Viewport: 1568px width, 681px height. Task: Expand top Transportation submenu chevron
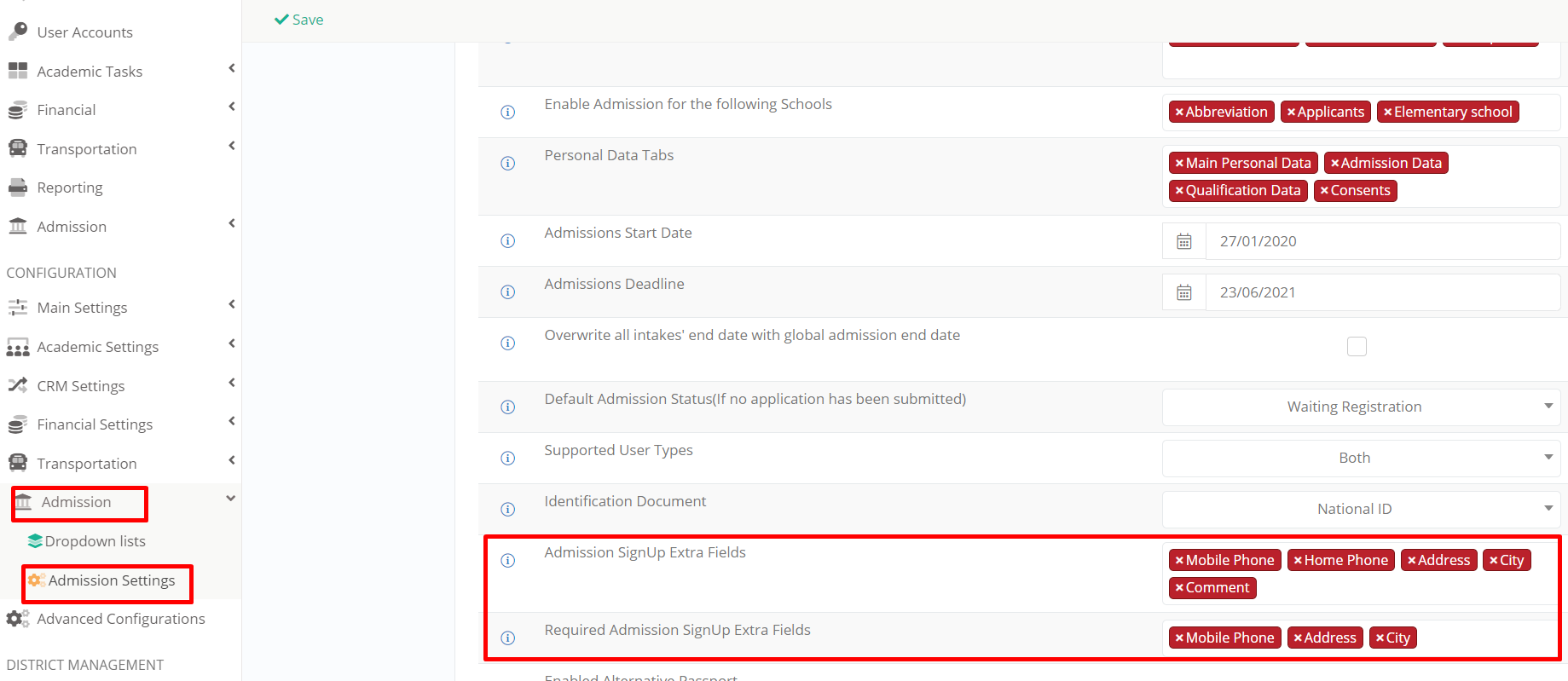coord(231,146)
